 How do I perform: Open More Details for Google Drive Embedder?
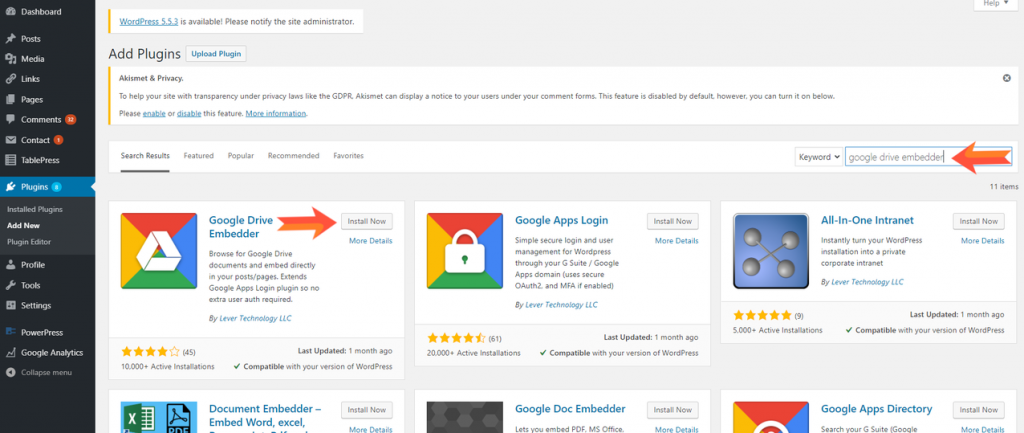[370, 241]
